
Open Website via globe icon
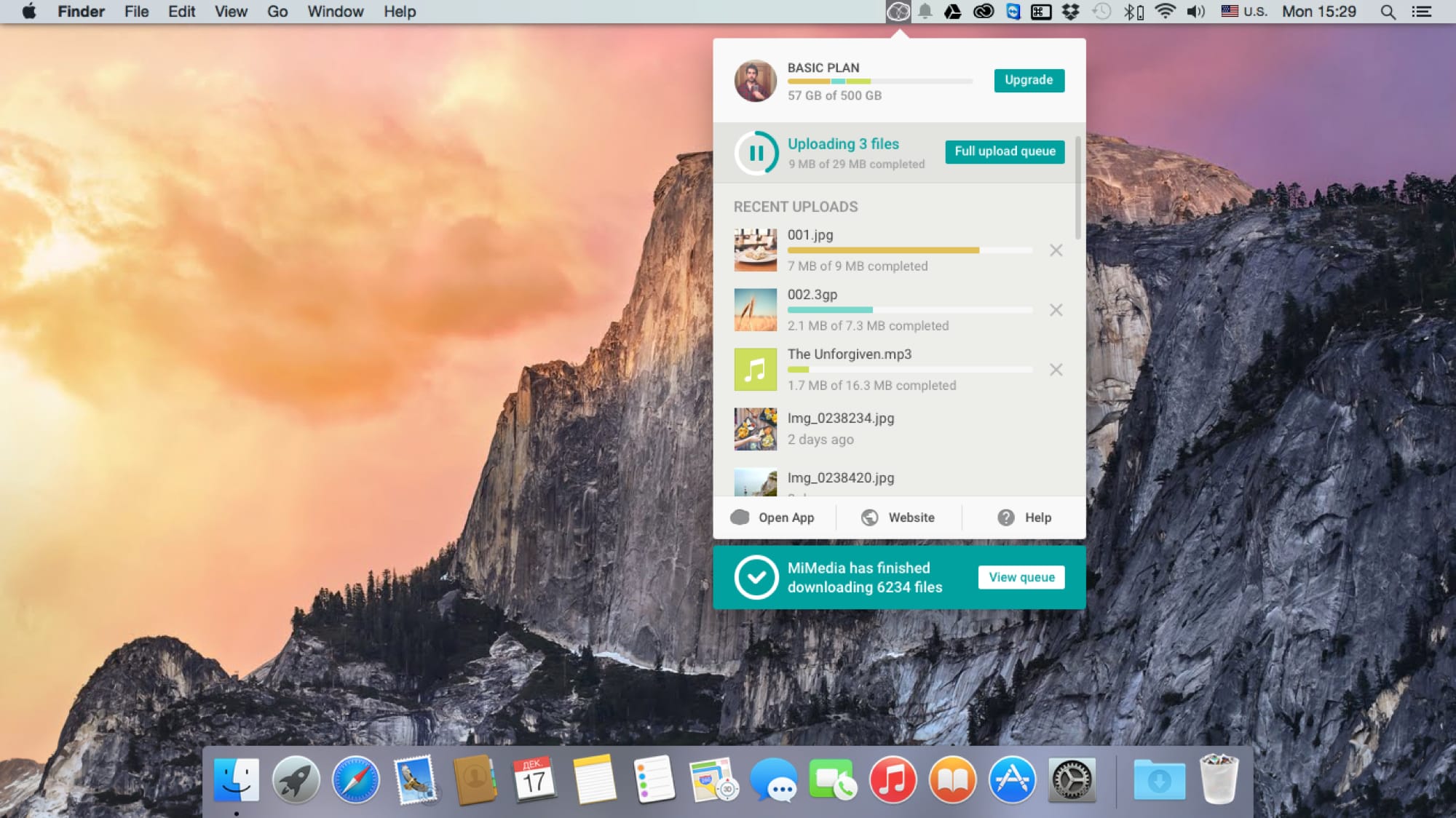(869, 517)
